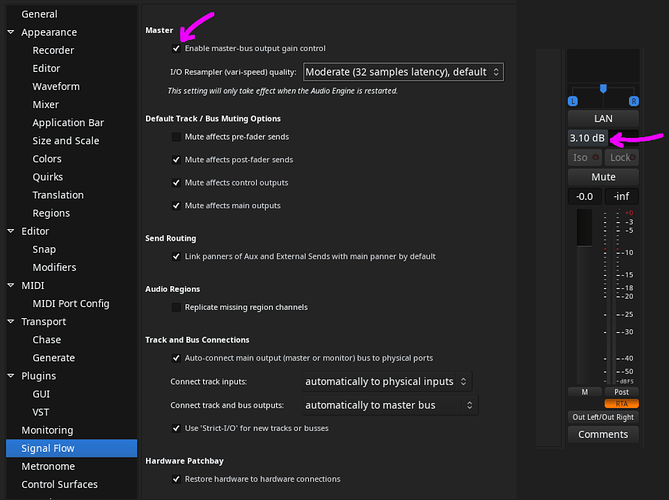
Task: Open Connect track inputs dropdown
Action: [x=387, y=381]
